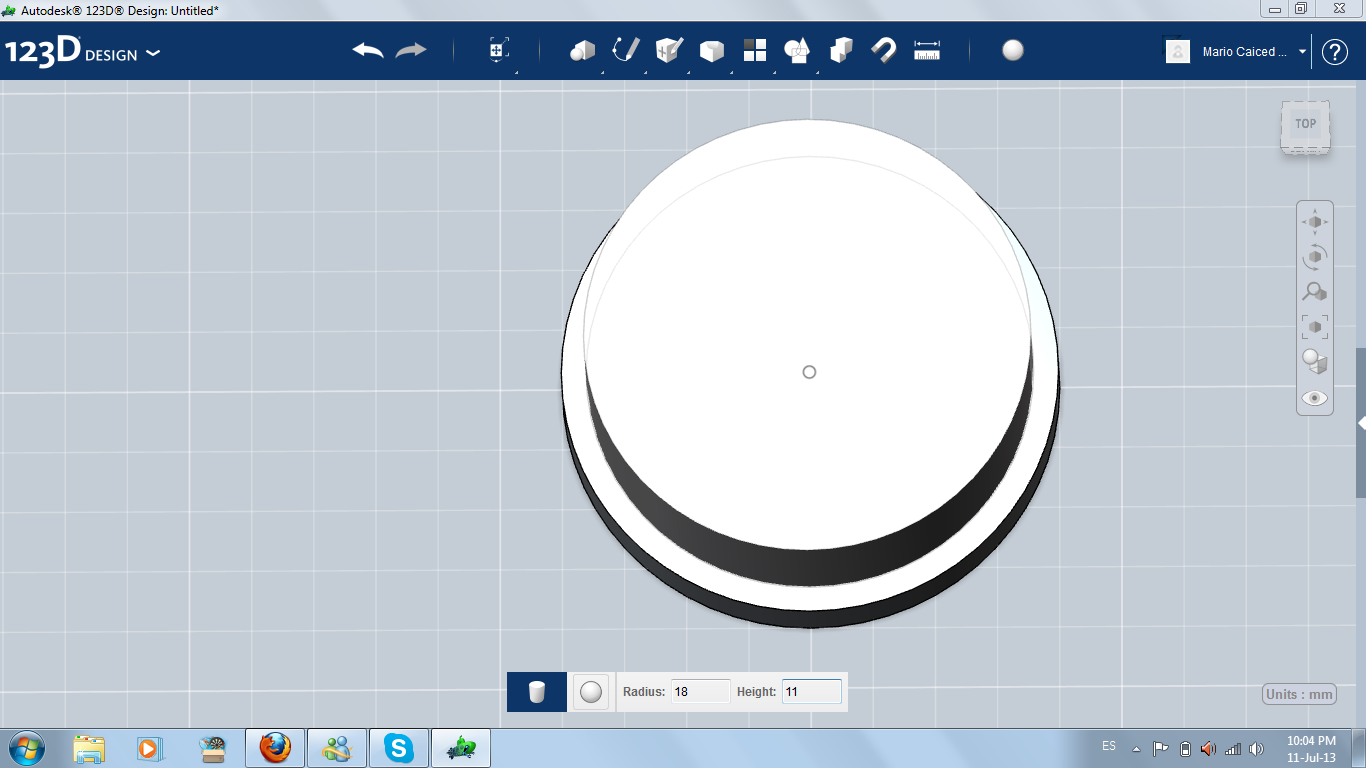Open the taskbar clock showing 10:04 PM
Viewport: 1366px width, 768px height.
click(x=1311, y=748)
